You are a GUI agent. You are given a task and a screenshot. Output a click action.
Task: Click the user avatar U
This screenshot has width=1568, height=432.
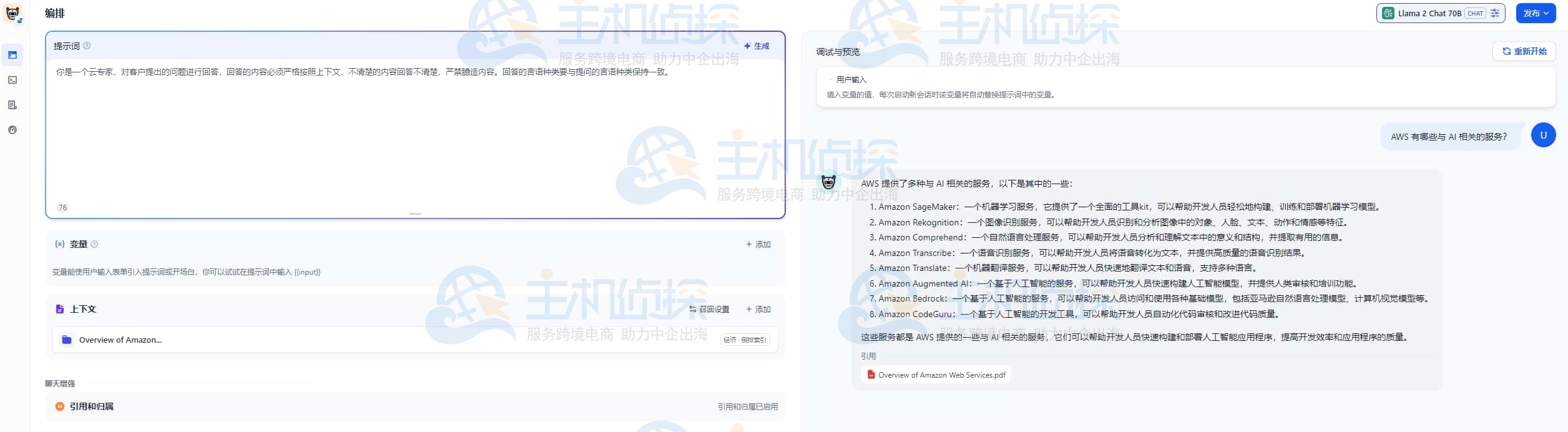click(1543, 135)
